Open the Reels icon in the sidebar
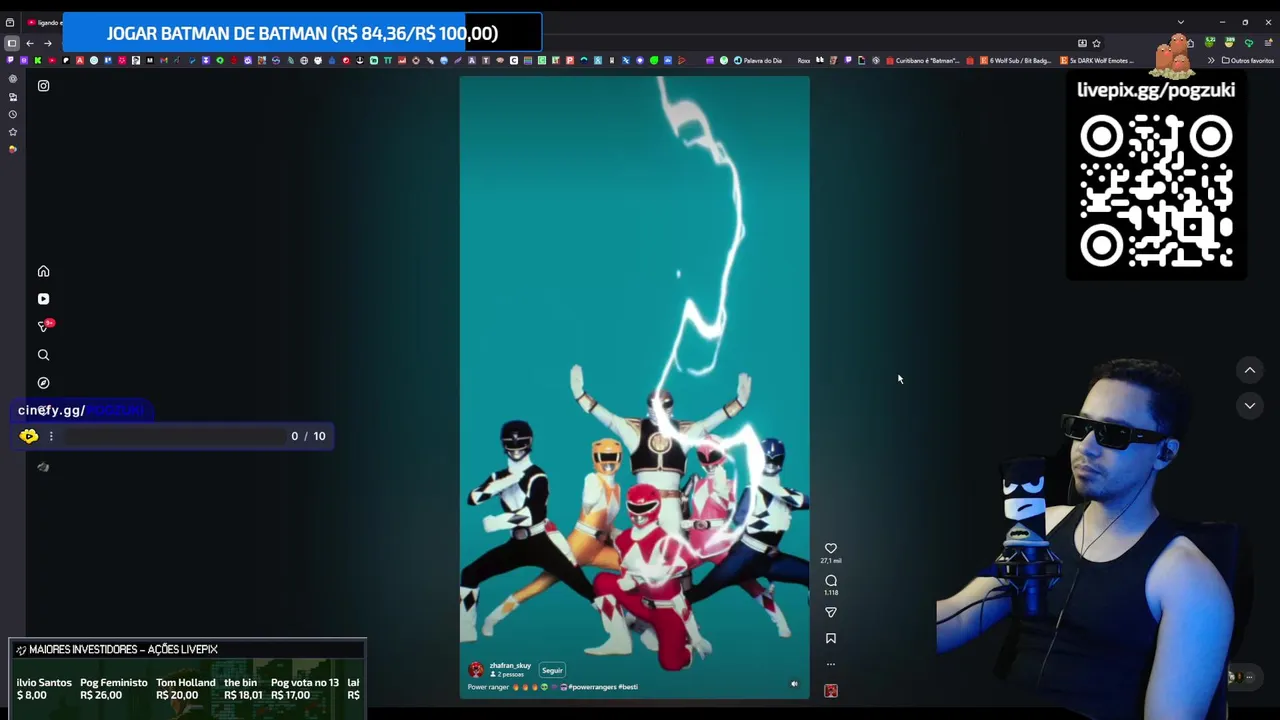The width and height of the screenshot is (1280, 720). (43, 299)
